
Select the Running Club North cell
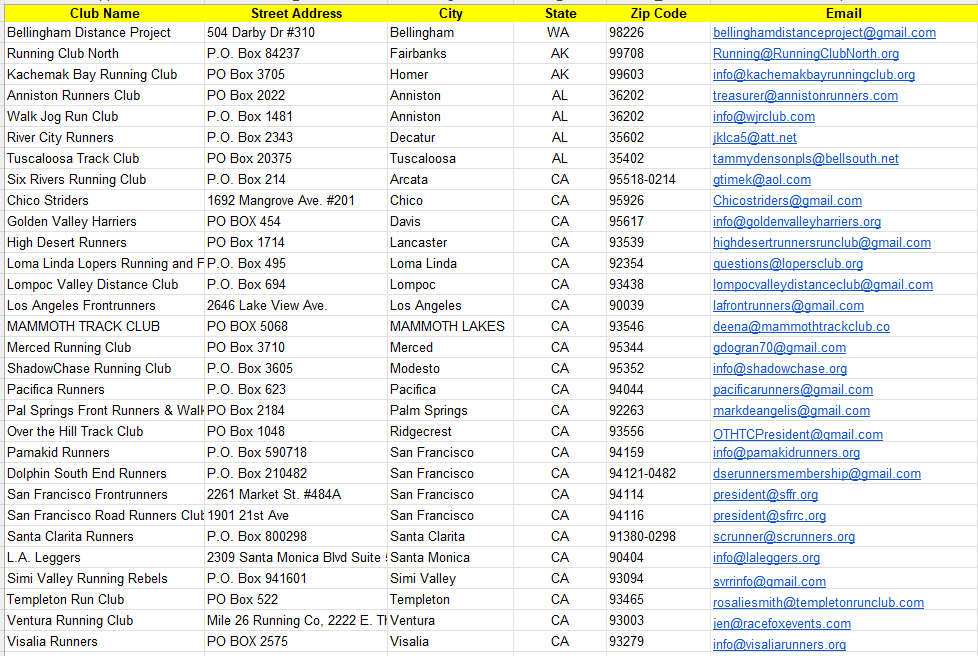click(x=105, y=54)
